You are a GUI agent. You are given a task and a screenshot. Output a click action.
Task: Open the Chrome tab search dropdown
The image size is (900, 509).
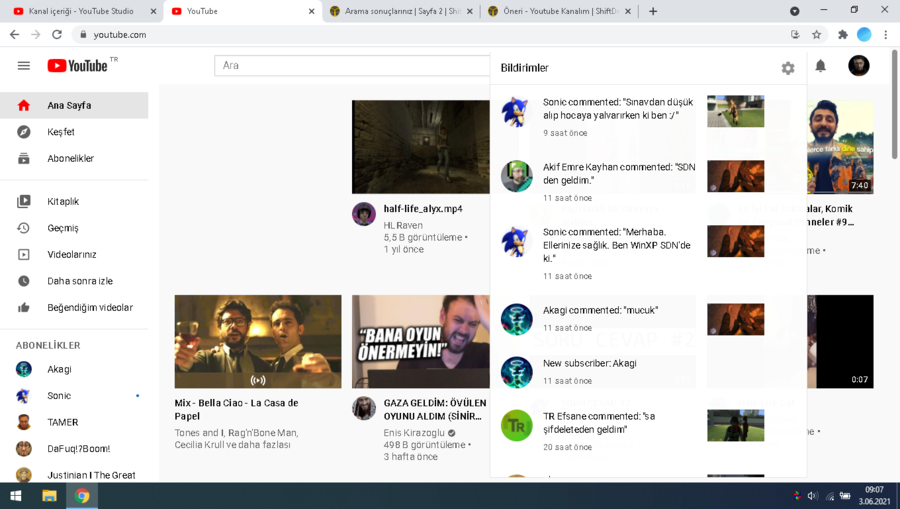point(795,11)
